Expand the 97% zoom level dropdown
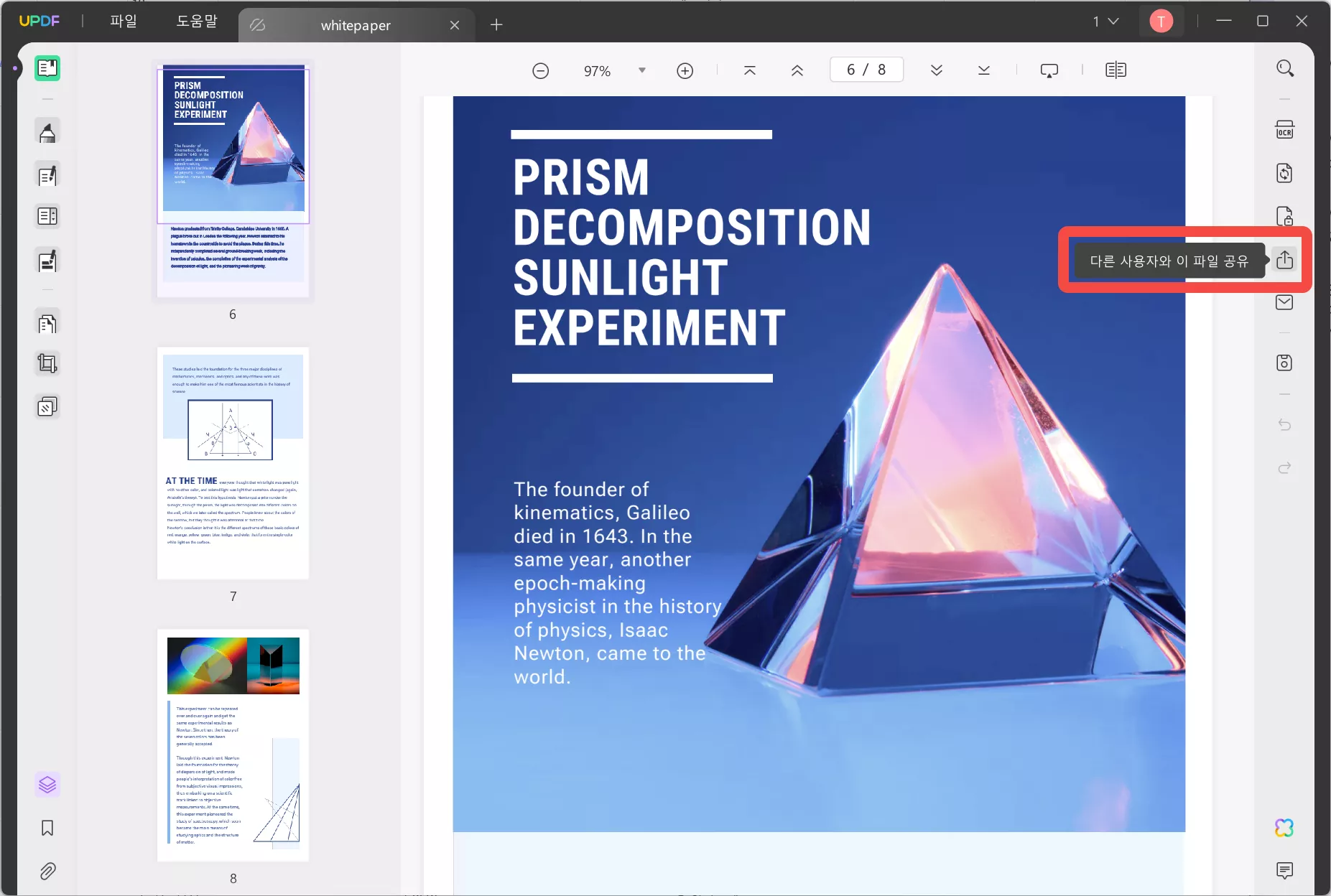 (642, 70)
